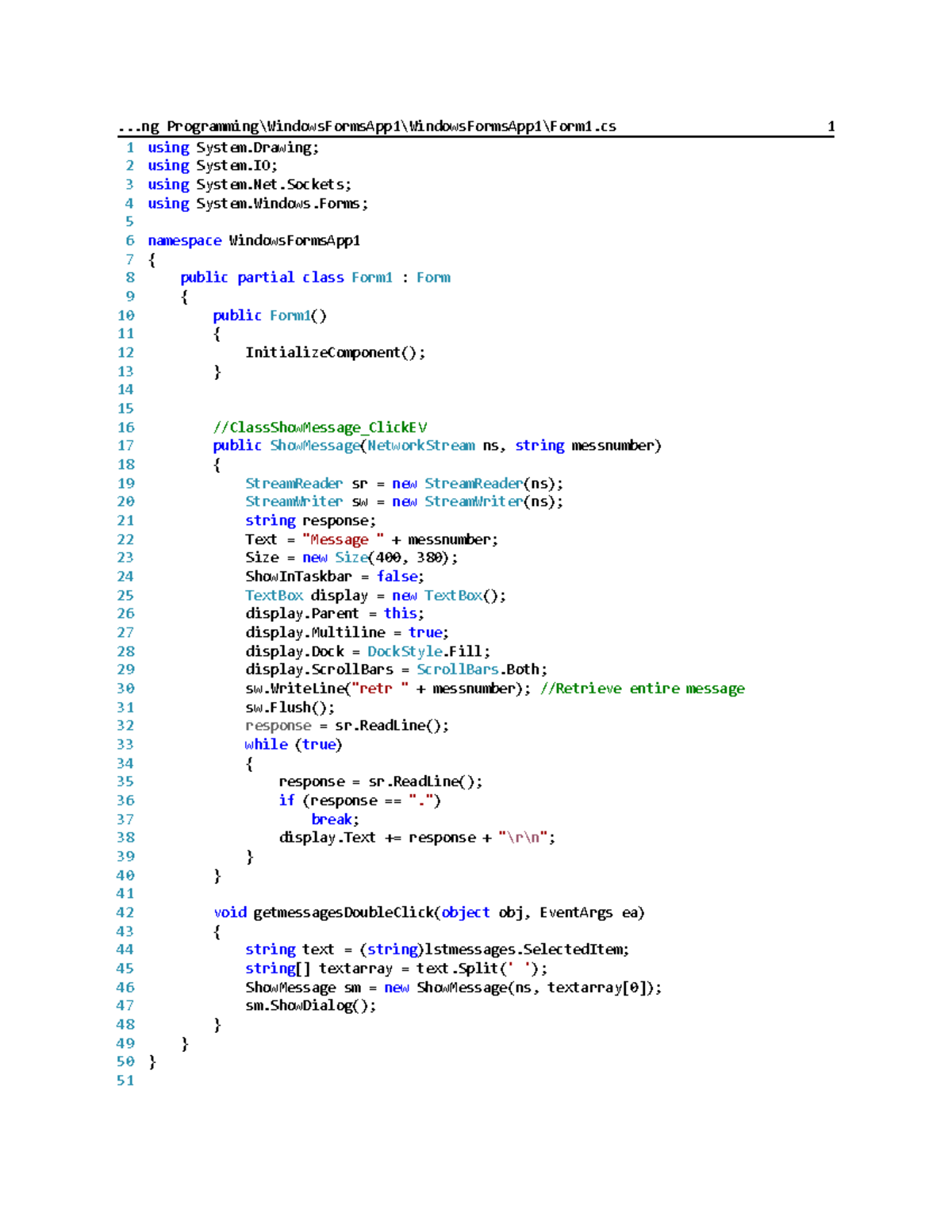Viewport: 952px width, 1232px height.
Task: Click the Form1 class name
Action: [371, 278]
